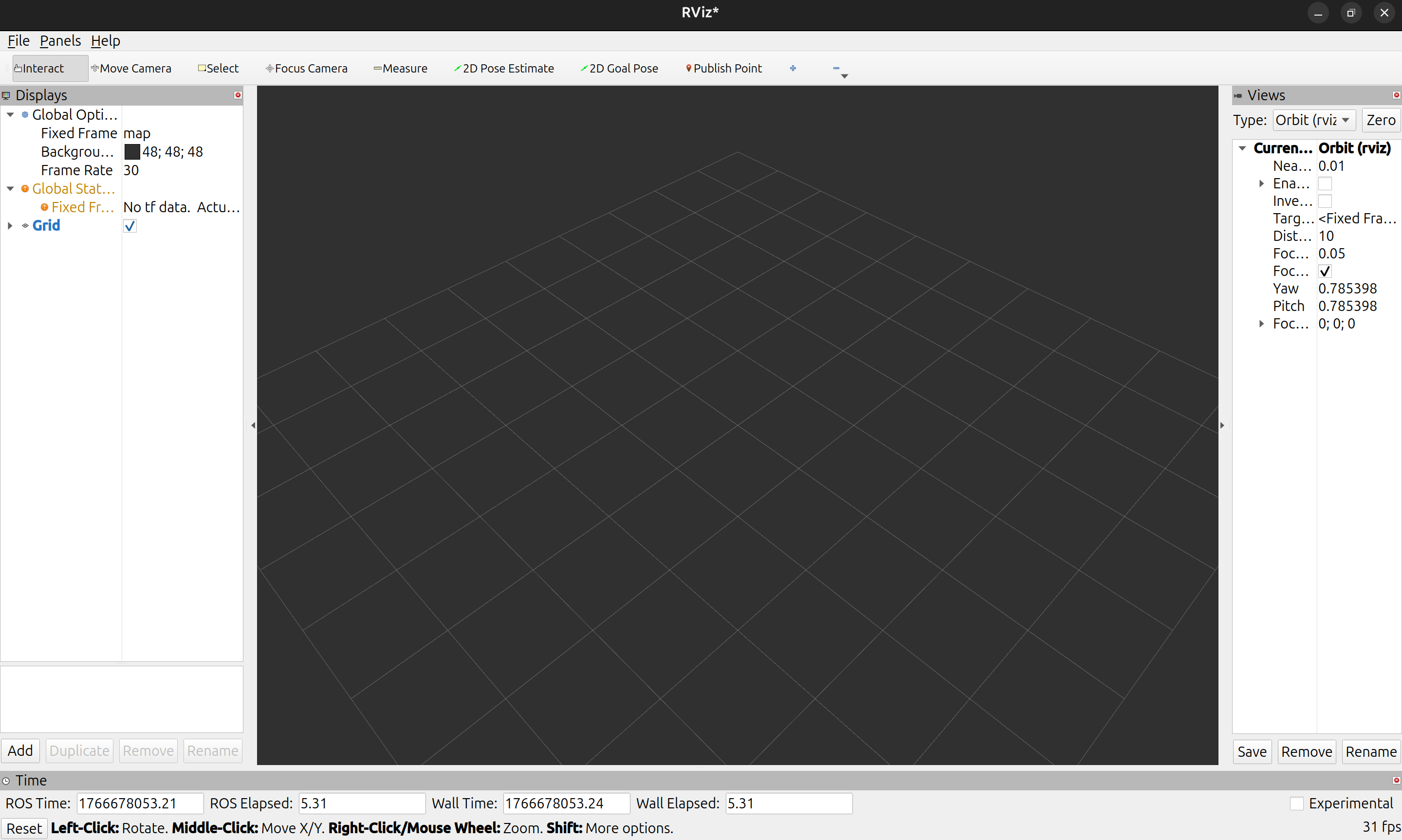Select the 'No tf data' status message

pyautogui.click(x=182, y=208)
